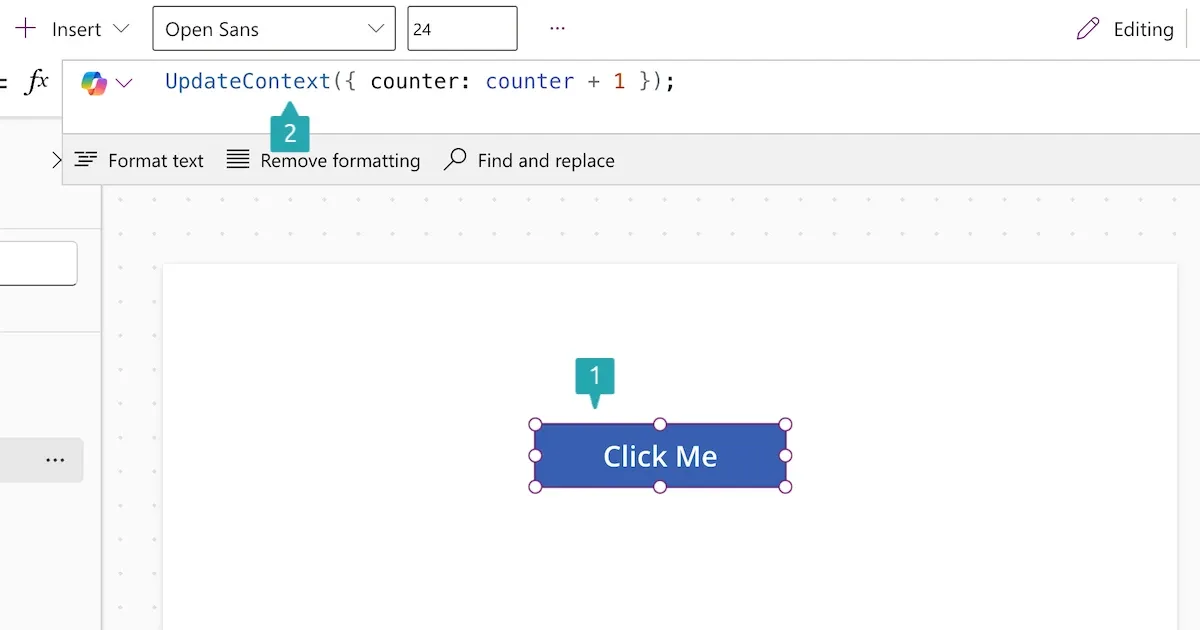1200x630 pixels.
Task: Expand the Copilot dropdown chevron
Action: [124, 83]
